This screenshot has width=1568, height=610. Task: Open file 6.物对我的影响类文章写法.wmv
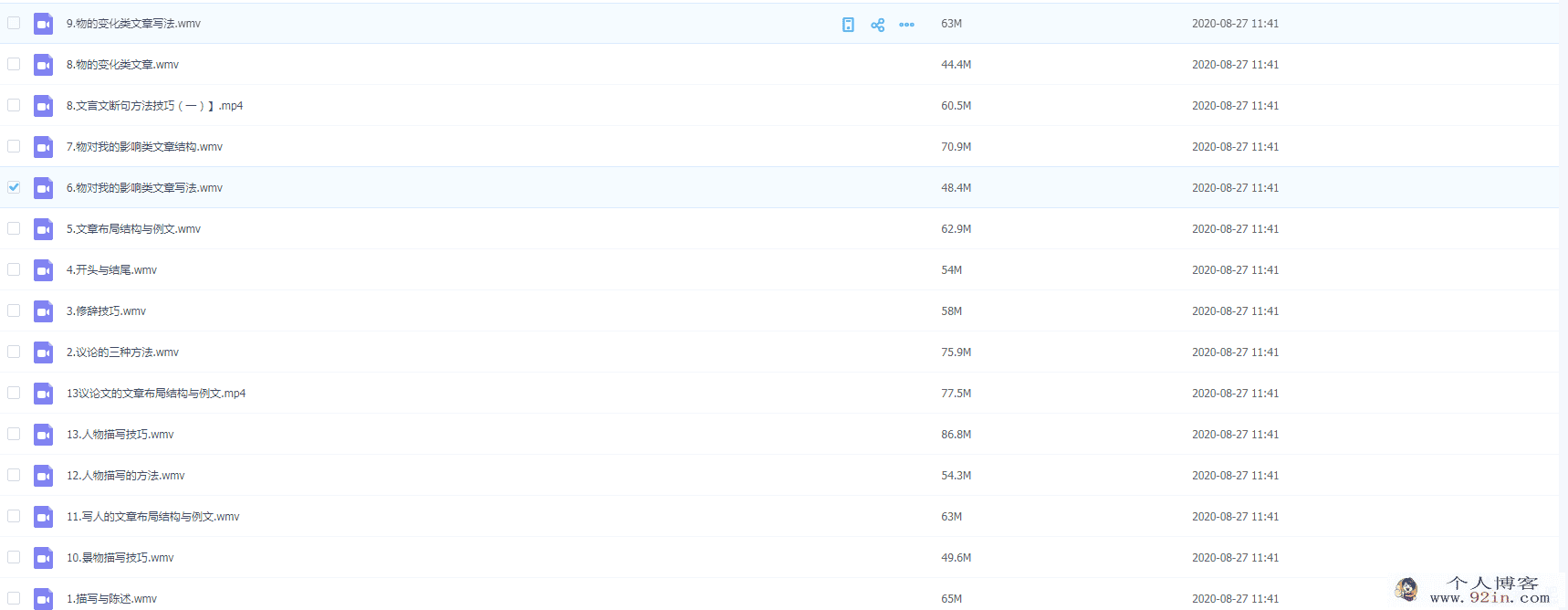pos(144,188)
